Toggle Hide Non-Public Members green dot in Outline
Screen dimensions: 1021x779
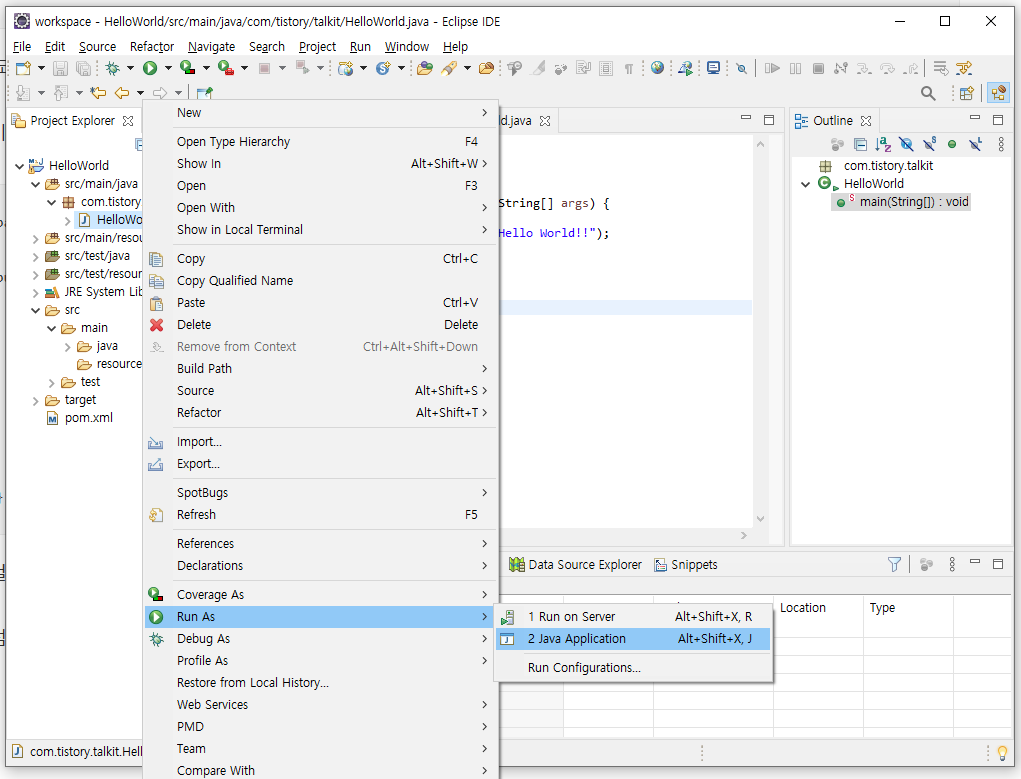pos(952,145)
